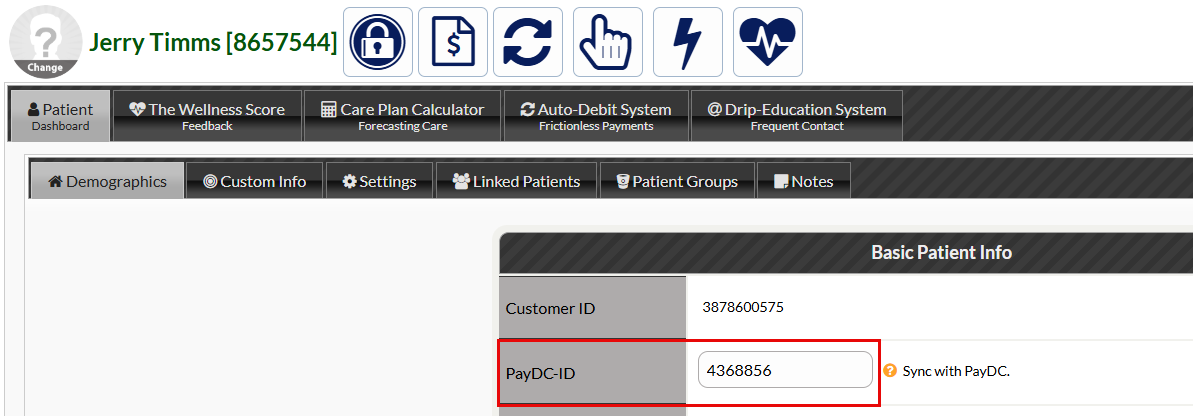Click the orange help question-mark icon
1193x416 pixels.
[889, 371]
